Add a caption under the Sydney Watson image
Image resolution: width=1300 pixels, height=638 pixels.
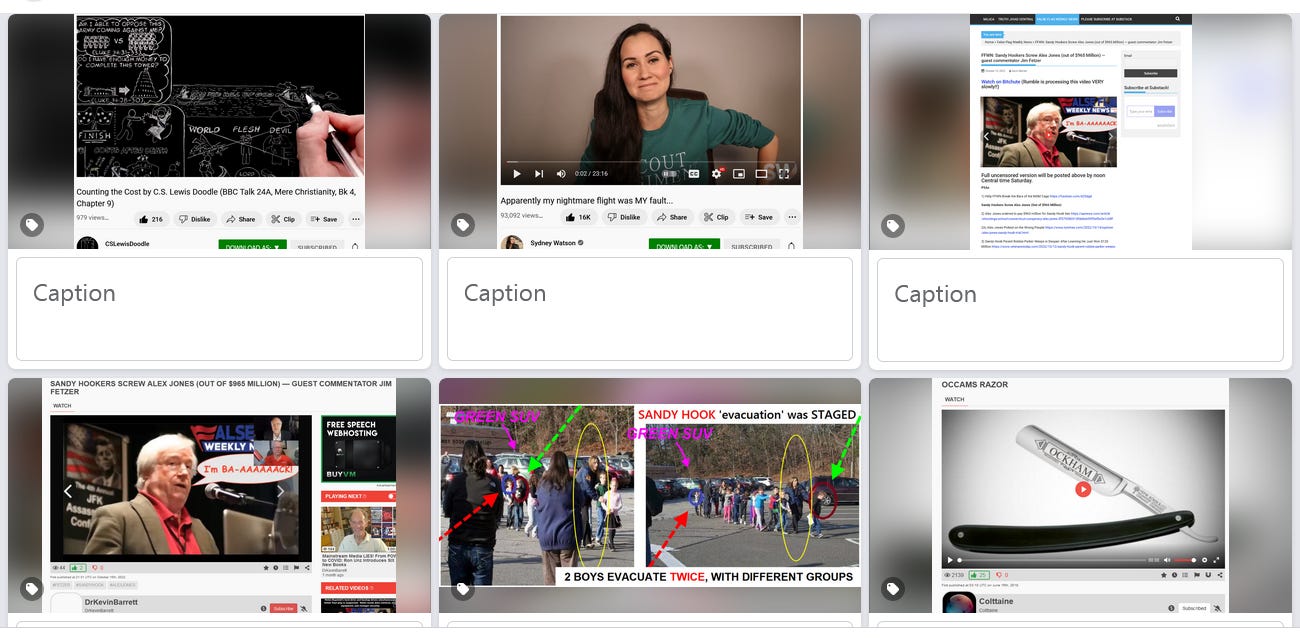(x=650, y=309)
